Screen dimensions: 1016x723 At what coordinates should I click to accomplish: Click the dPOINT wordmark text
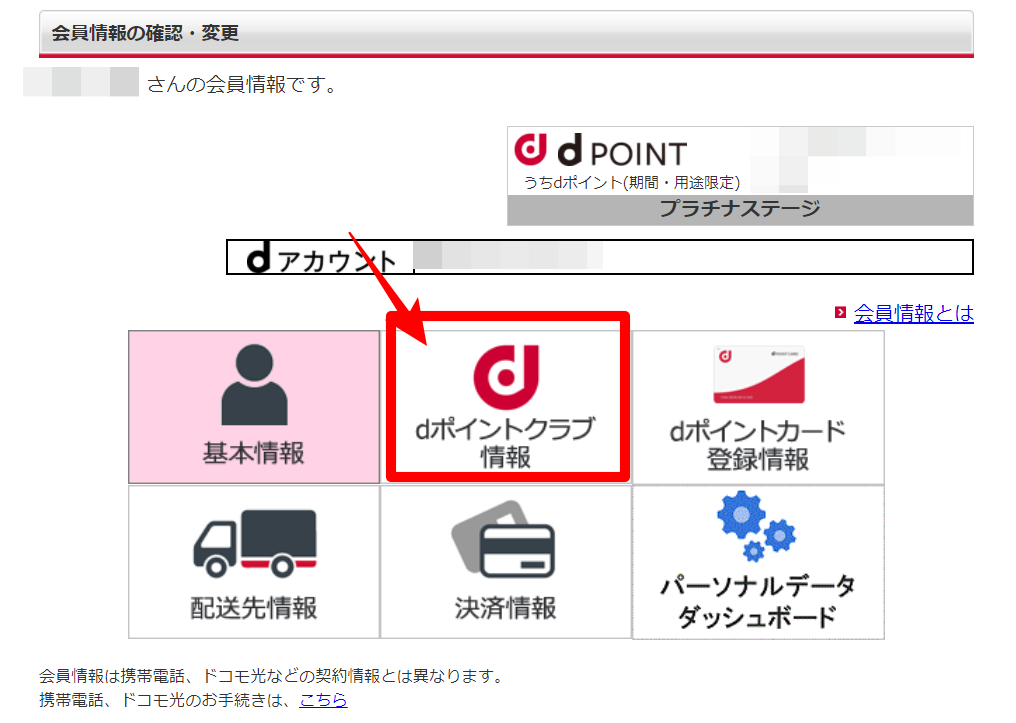622,151
